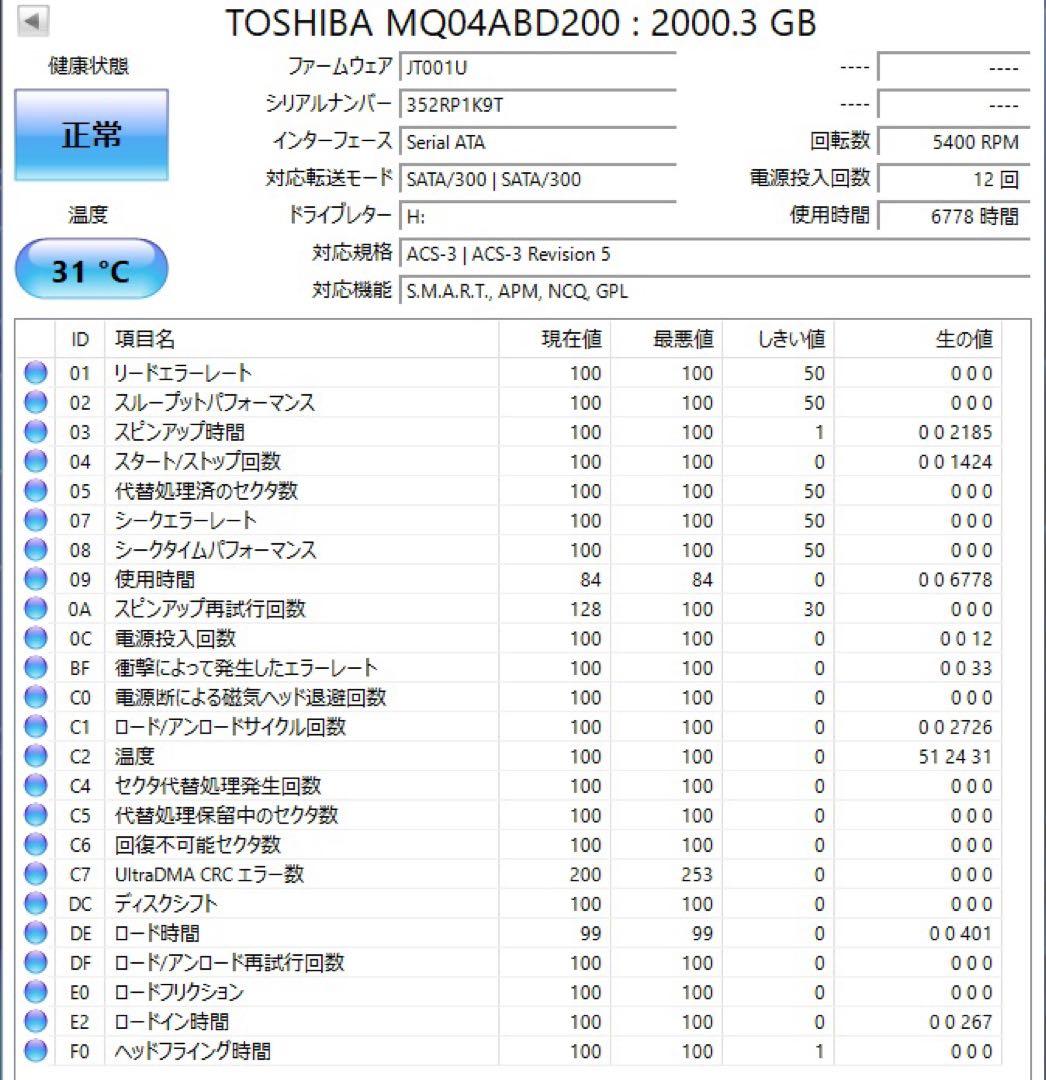Select current value 128 in row 0A
This screenshot has width=1046, height=1080.
(585, 609)
